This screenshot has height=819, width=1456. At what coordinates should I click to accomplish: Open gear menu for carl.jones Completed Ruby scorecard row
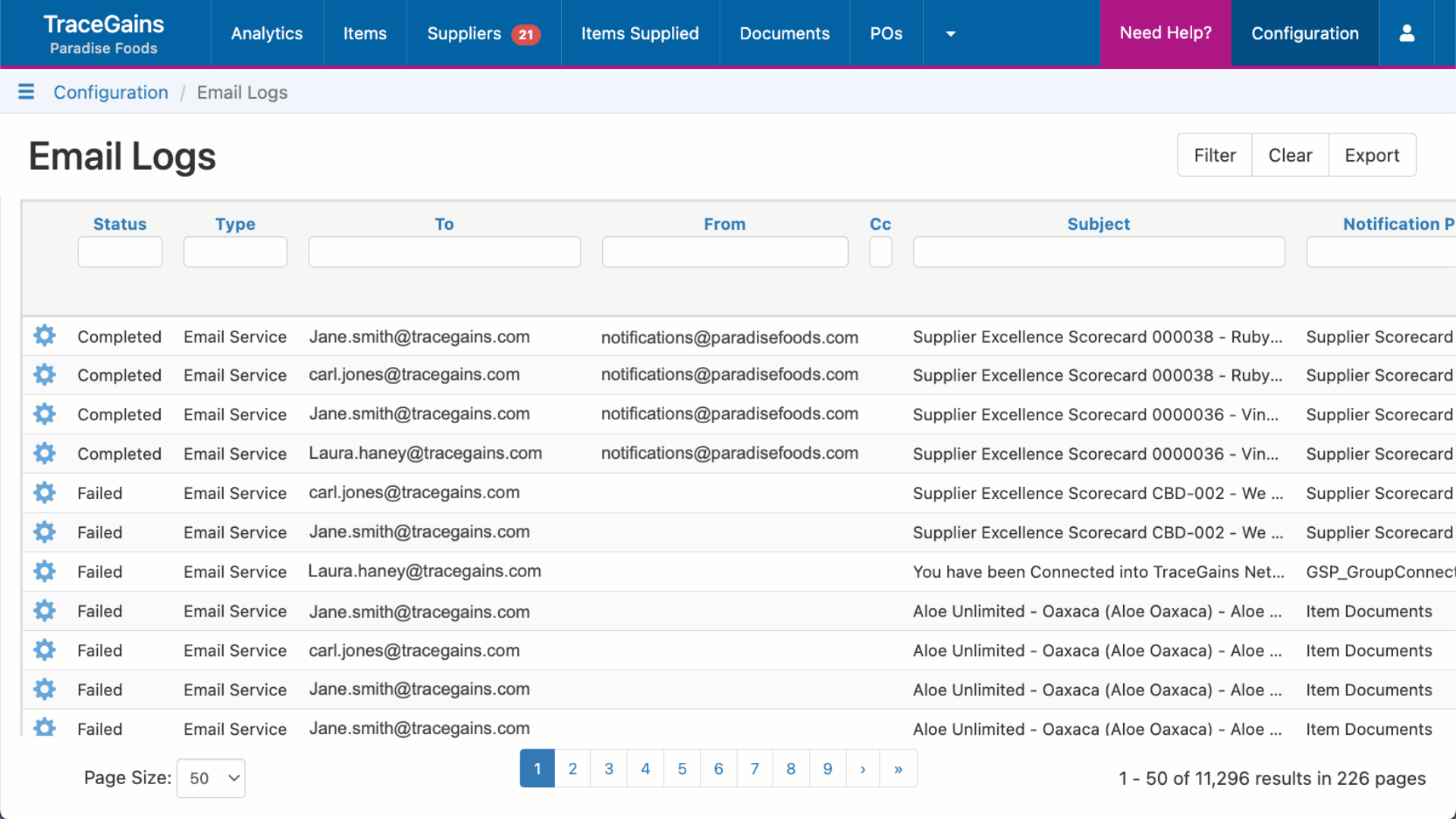tap(45, 375)
